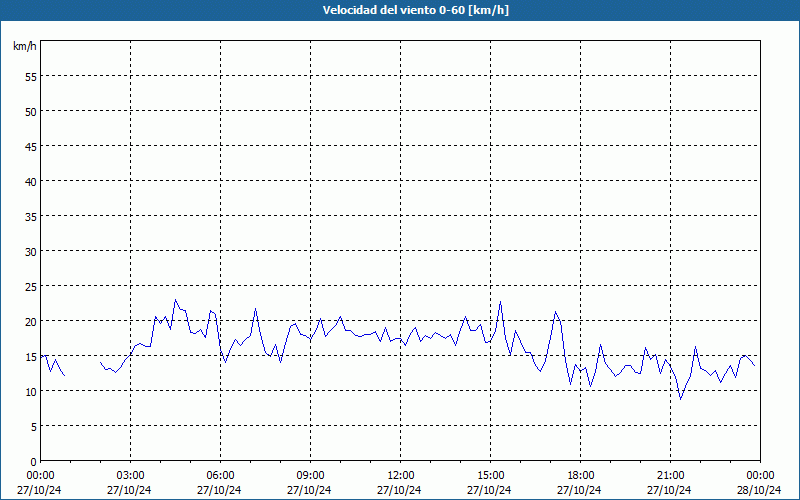The image size is (800, 500).
Task: Click the wind speed peak just after 15:00
Action: 500,302
